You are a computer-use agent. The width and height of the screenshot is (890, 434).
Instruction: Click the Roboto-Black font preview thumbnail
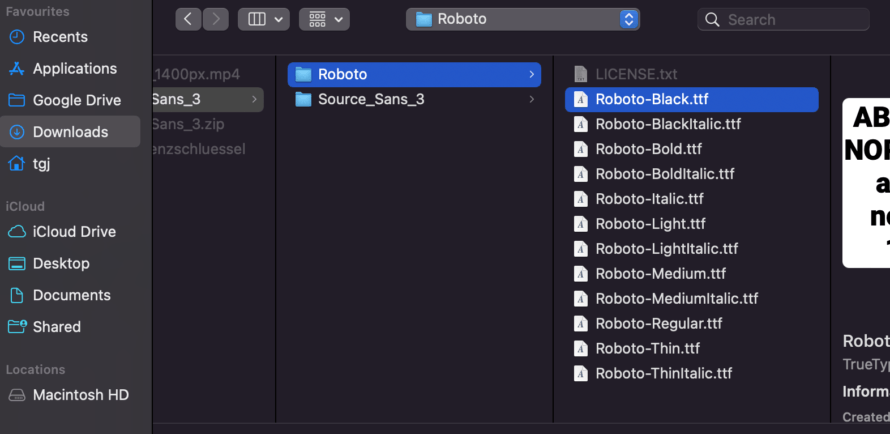[866, 183]
